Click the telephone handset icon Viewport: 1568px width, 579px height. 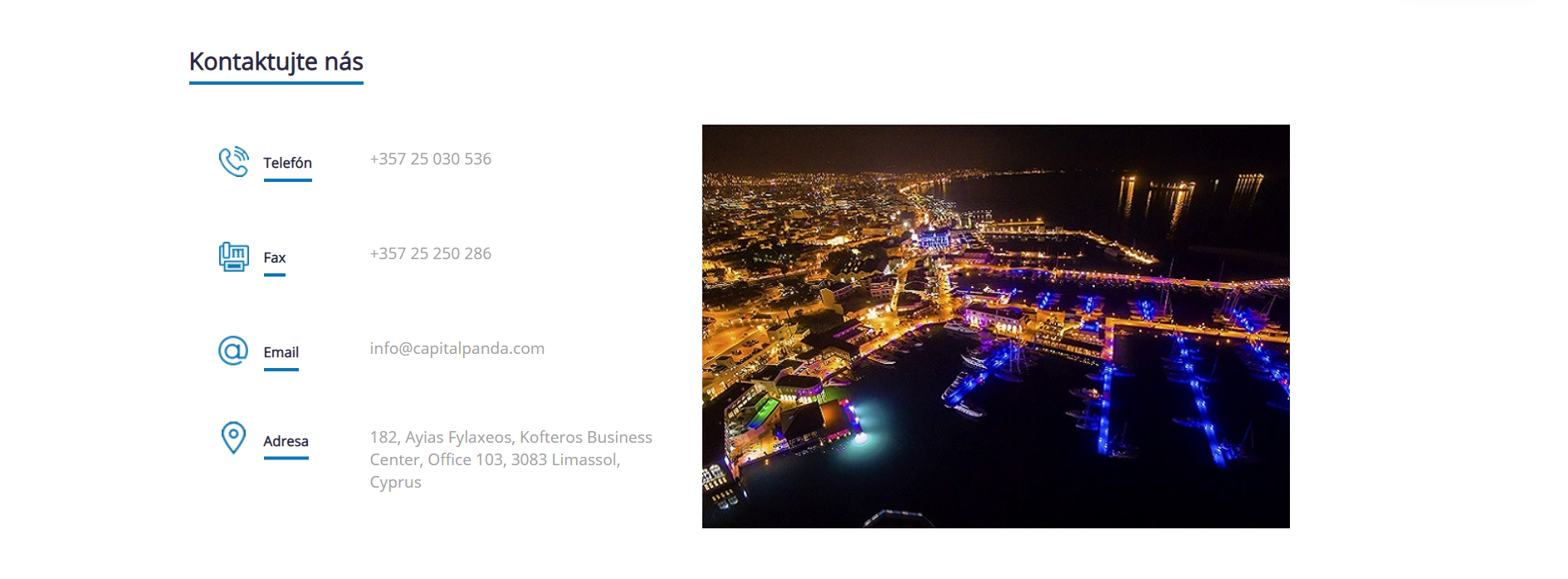233,162
